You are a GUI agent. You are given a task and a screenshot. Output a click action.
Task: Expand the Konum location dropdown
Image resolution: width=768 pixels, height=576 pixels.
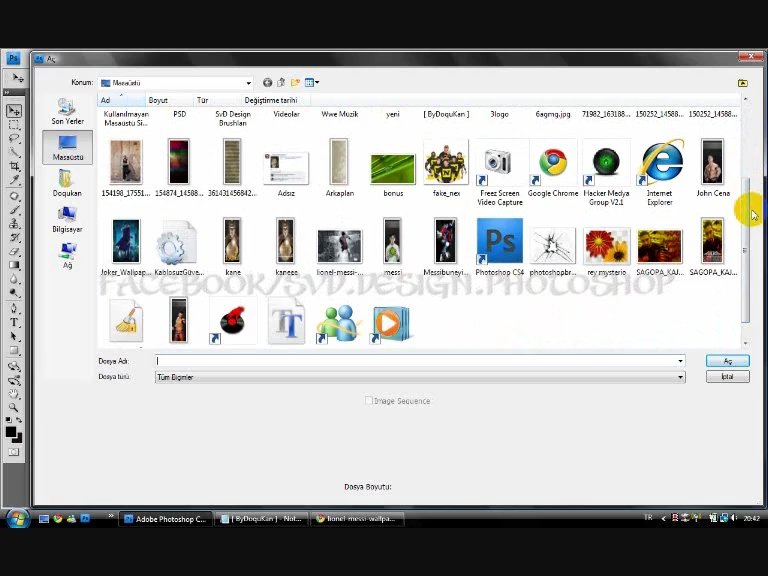pyautogui.click(x=248, y=83)
